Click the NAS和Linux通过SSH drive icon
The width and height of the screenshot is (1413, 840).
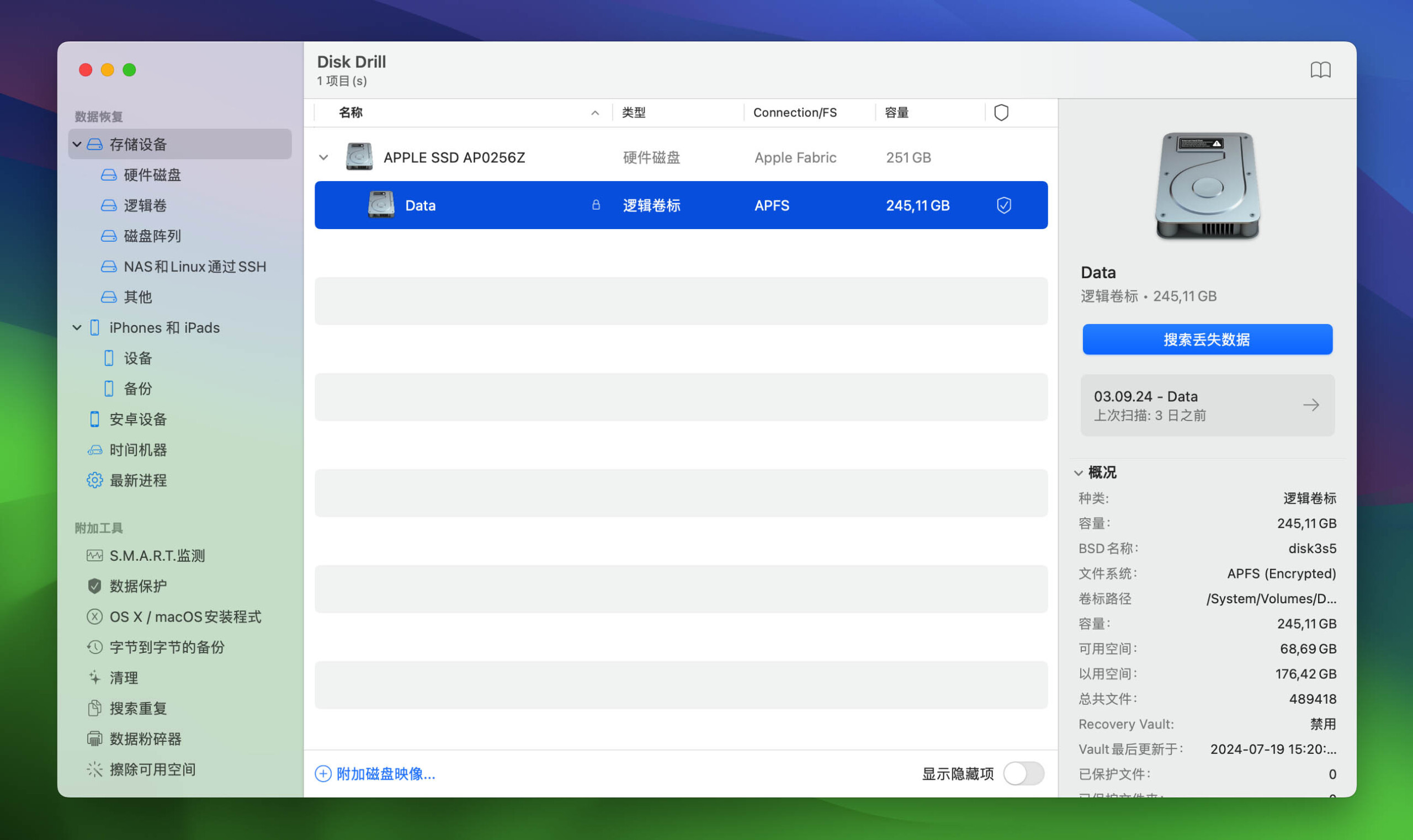109,267
